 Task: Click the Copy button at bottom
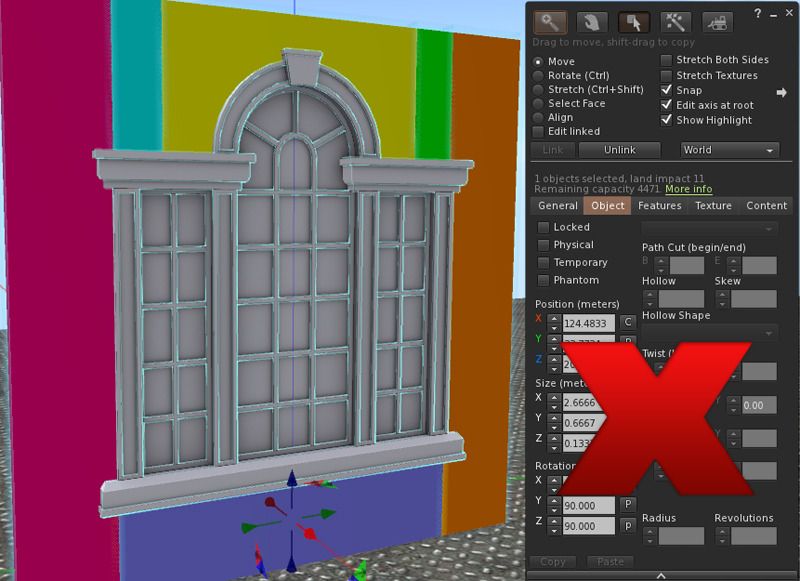coord(553,562)
